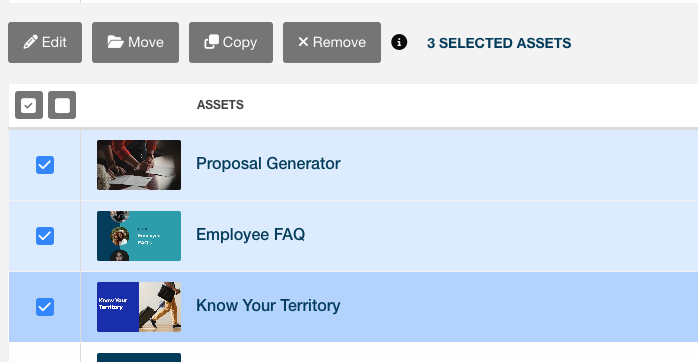Viewport: 698px width, 362px height.
Task: Open the Know Your Territory link
Action: [x=268, y=305]
